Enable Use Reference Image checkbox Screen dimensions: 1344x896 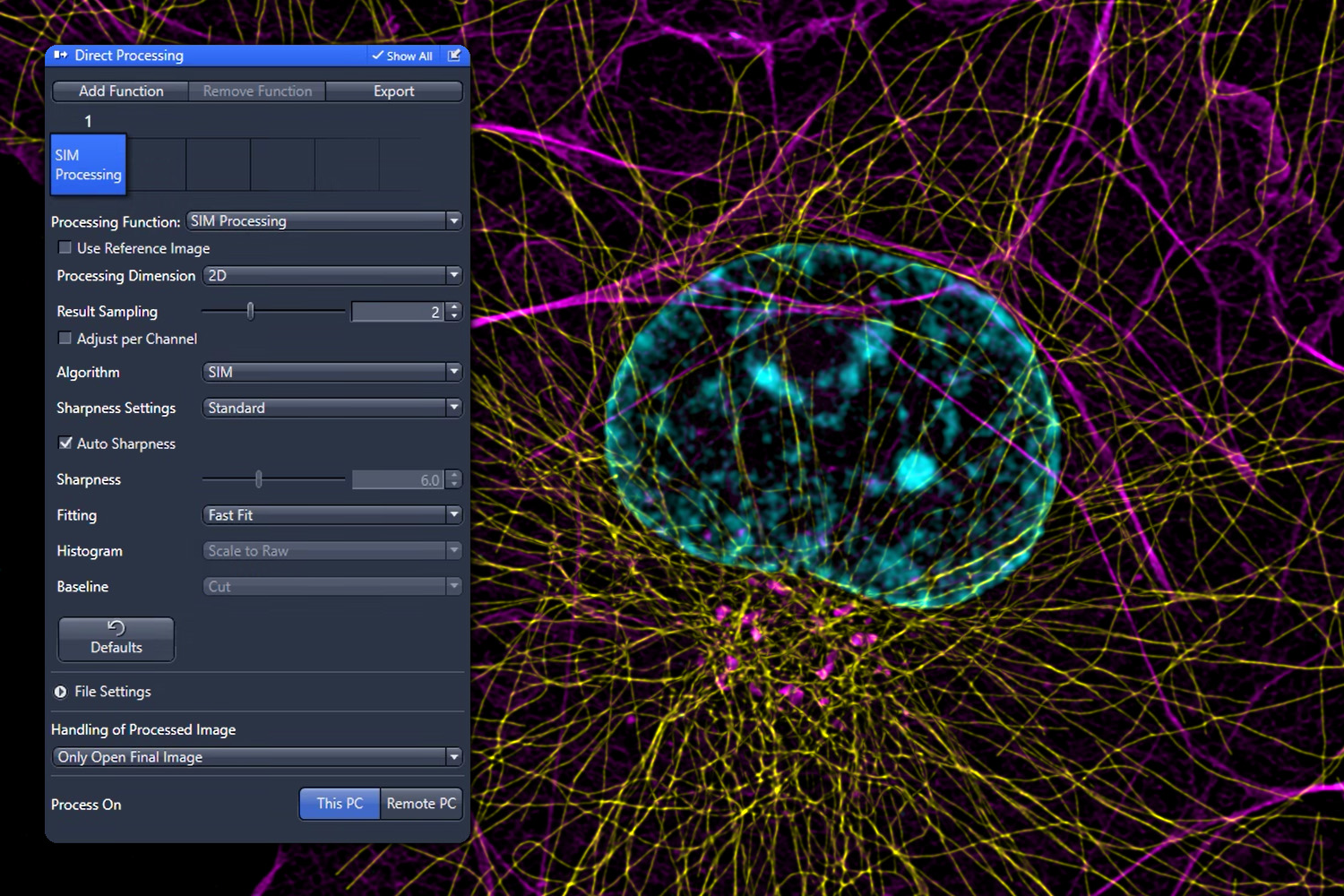pyautogui.click(x=65, y=248)
